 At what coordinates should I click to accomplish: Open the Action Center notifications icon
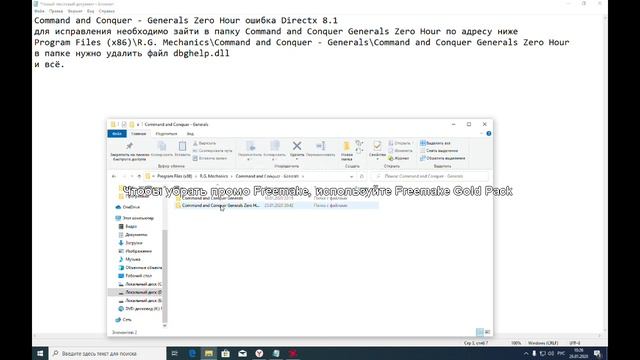(598, 353)
